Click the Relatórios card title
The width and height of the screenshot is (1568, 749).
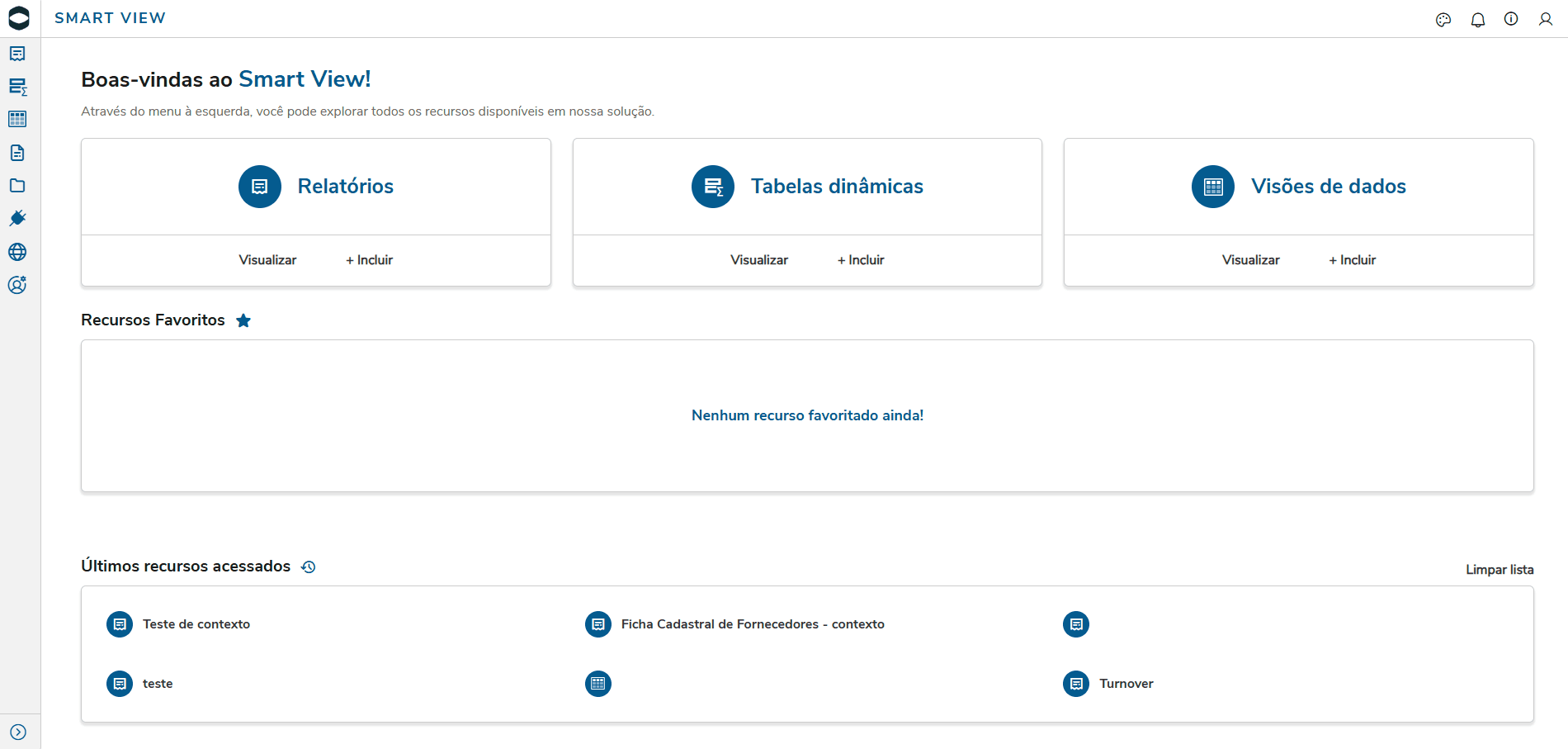coord(345,187)
